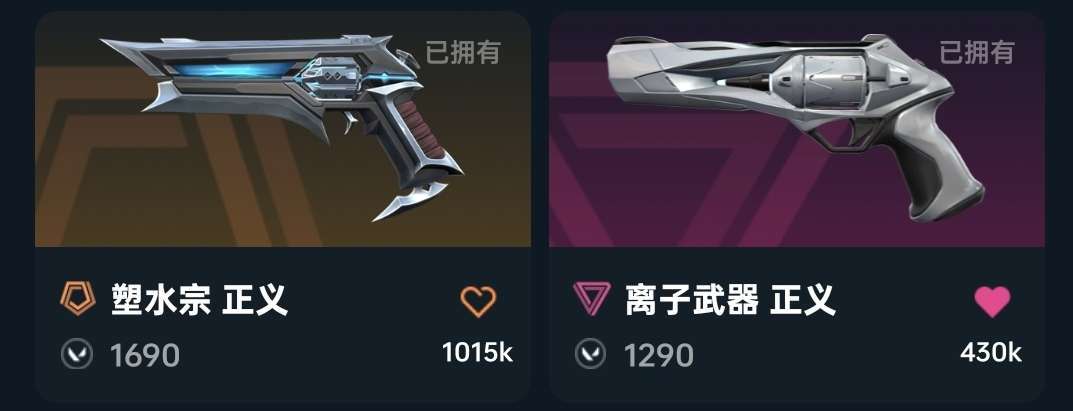Like the 塑水宗 正义 skin with outline heart
This screenshot has height=411, width=1073.
(x=478, y=301)
